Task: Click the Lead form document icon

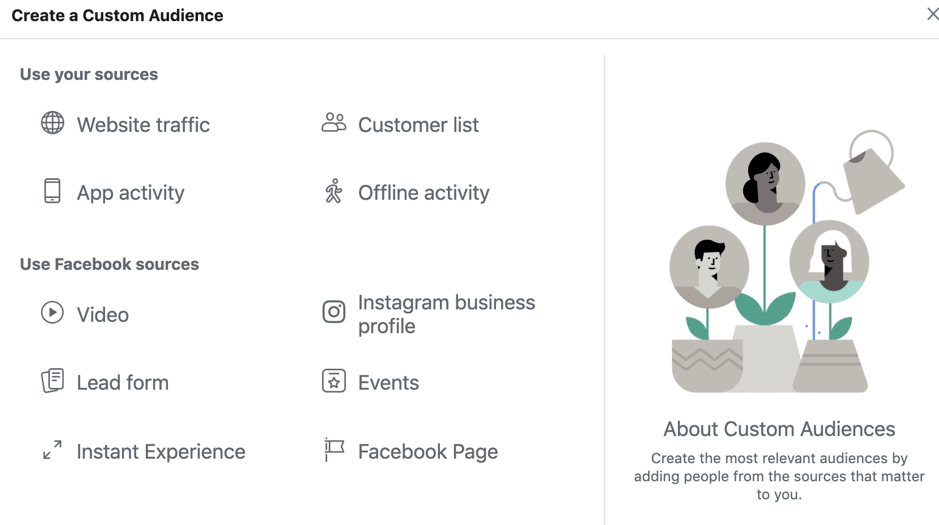Action: click(x=52, y=381)
